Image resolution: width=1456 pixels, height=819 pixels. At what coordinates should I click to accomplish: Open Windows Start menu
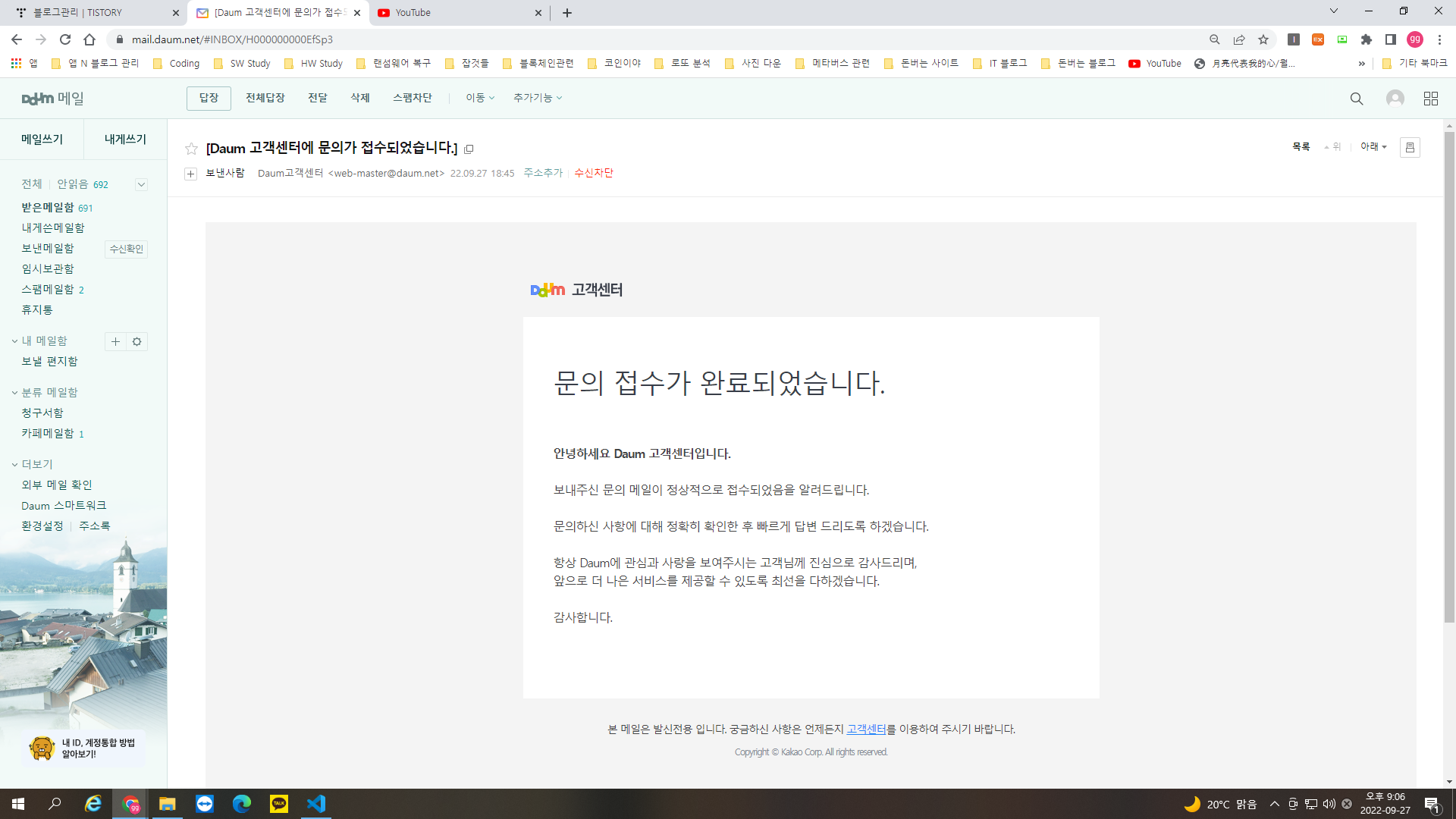(18, 804)
